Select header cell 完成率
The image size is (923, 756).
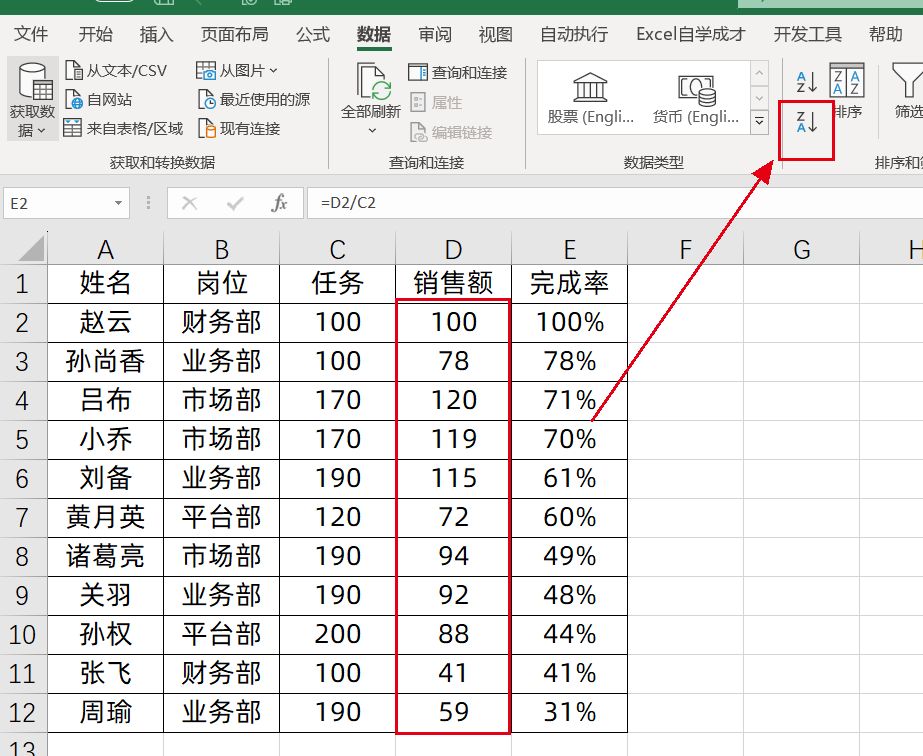[569, 283]
